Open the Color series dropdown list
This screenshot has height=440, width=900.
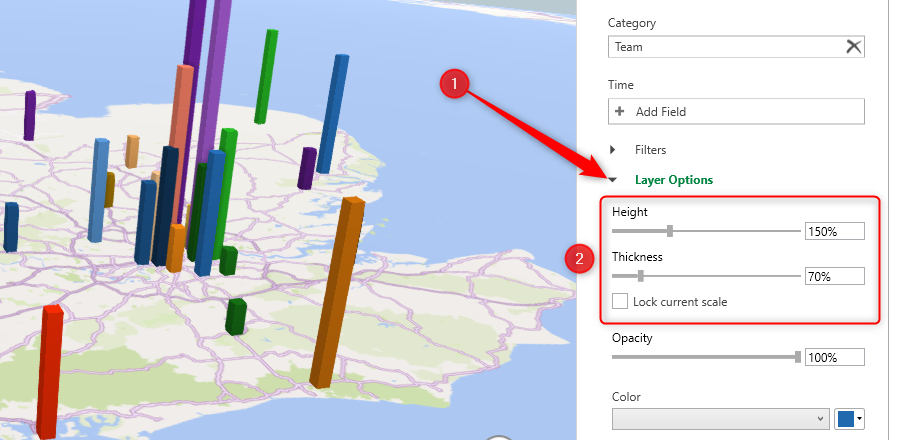click(720, 418)
